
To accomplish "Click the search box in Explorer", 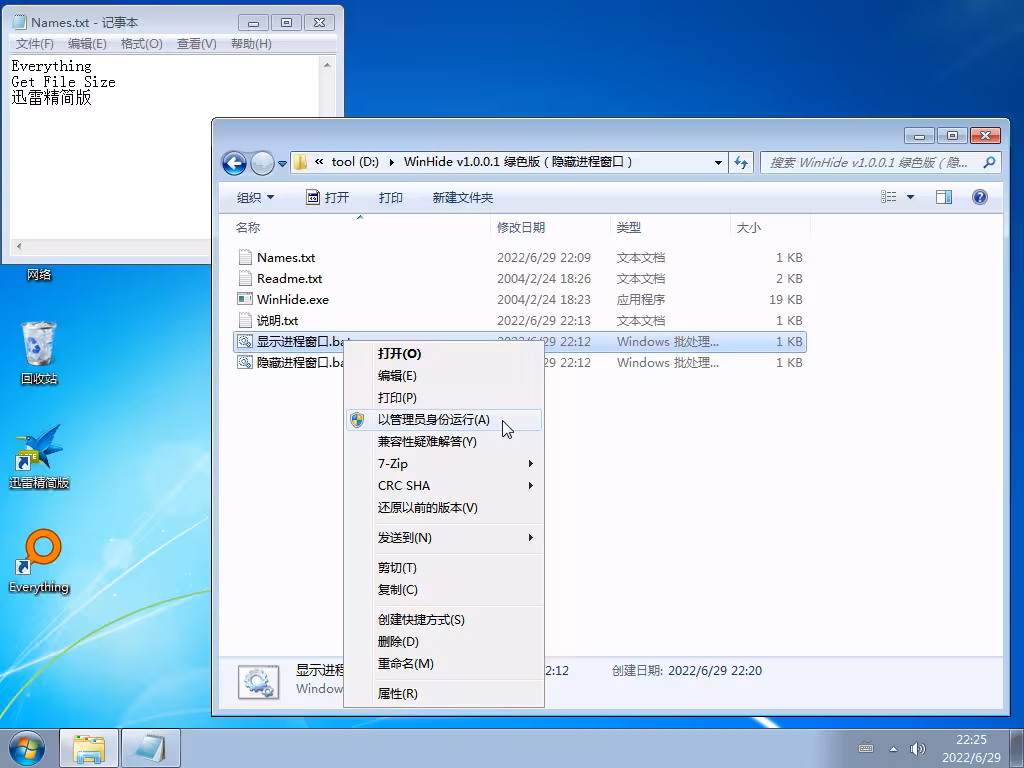I will 880,163.
